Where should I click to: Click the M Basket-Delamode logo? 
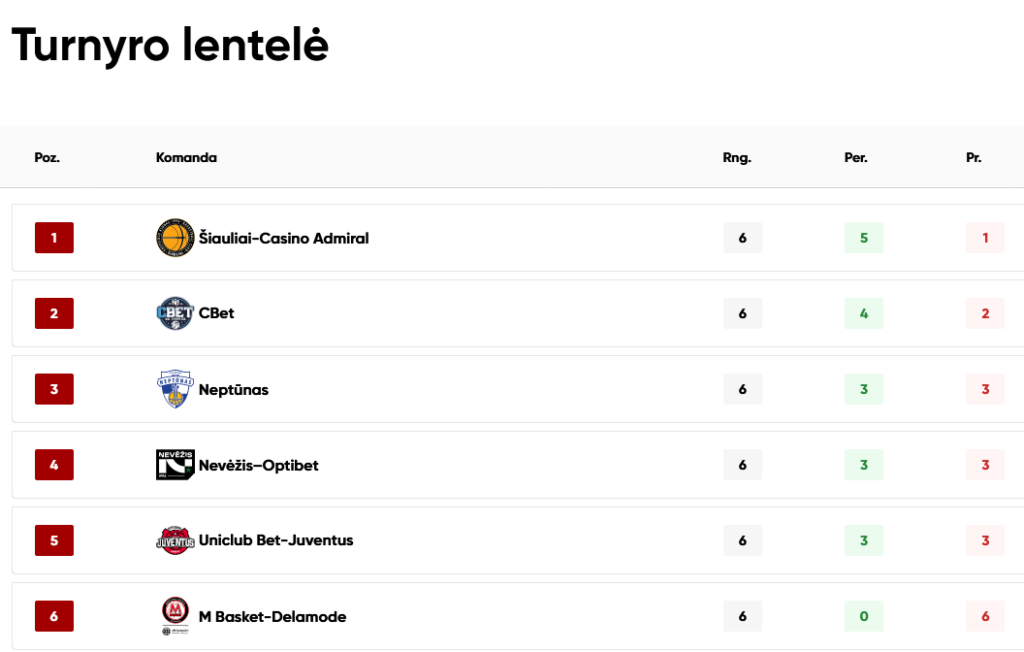pos(175,615)
